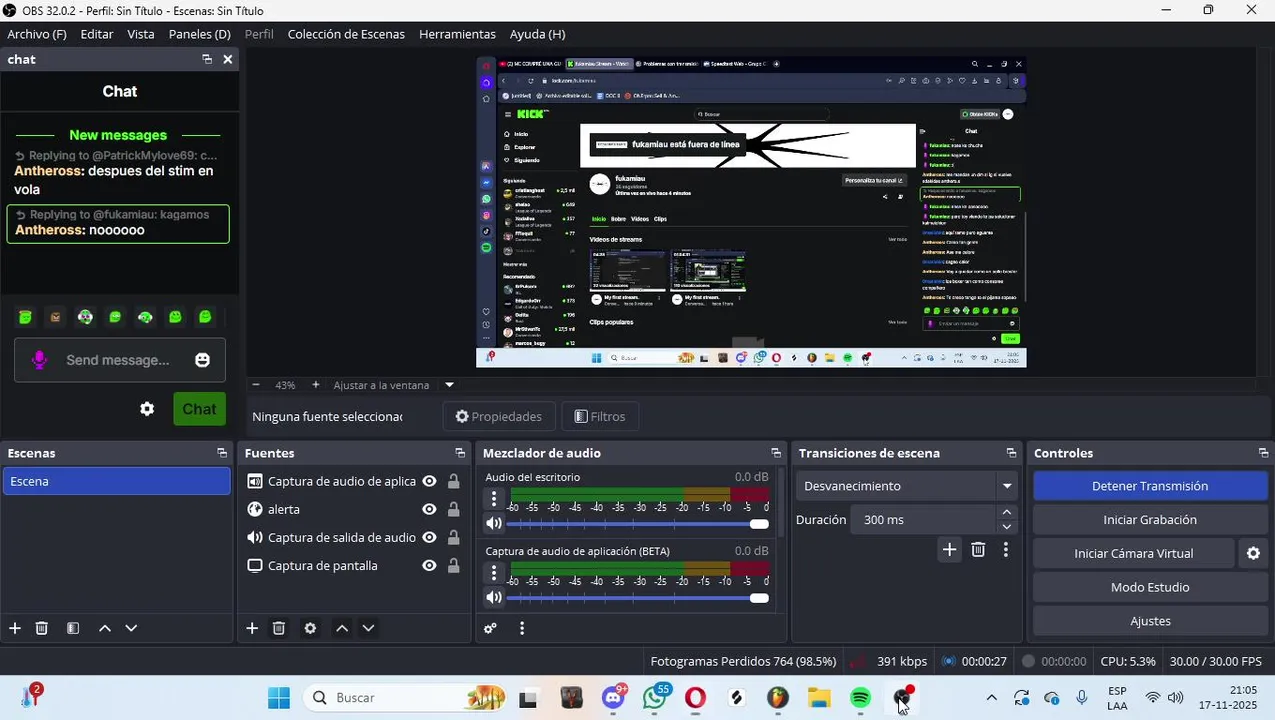Open virtual camera settings gear
This screenshot has width=1275, height=720.
pos(1253,553)
